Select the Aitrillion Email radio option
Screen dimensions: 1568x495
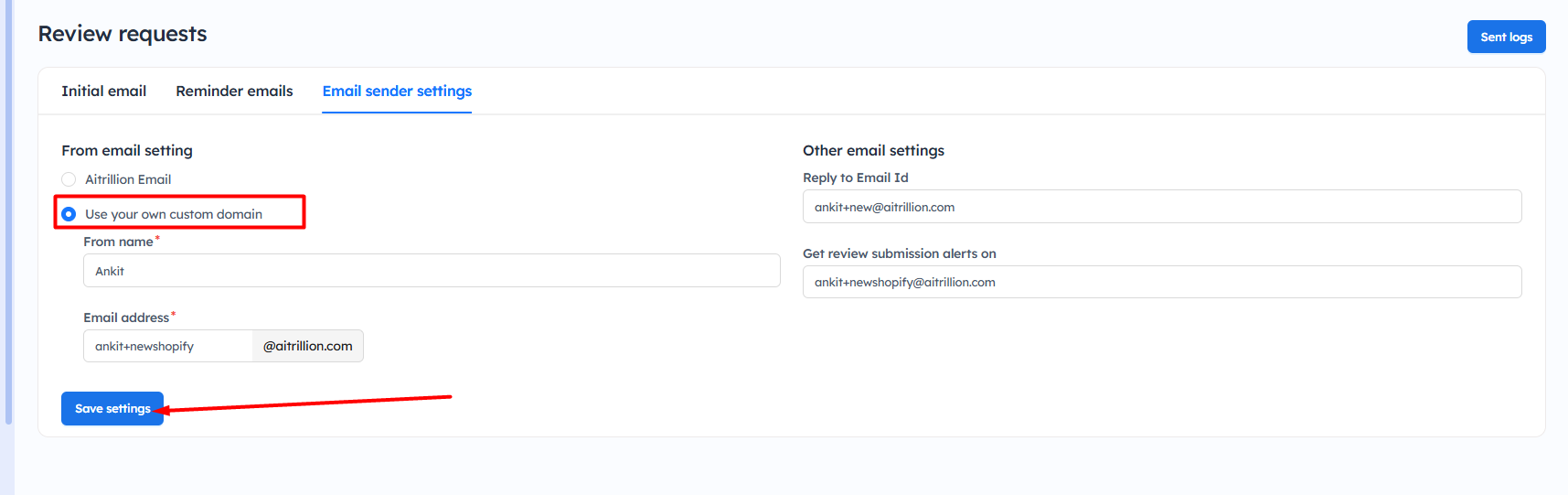coord(69,179)
